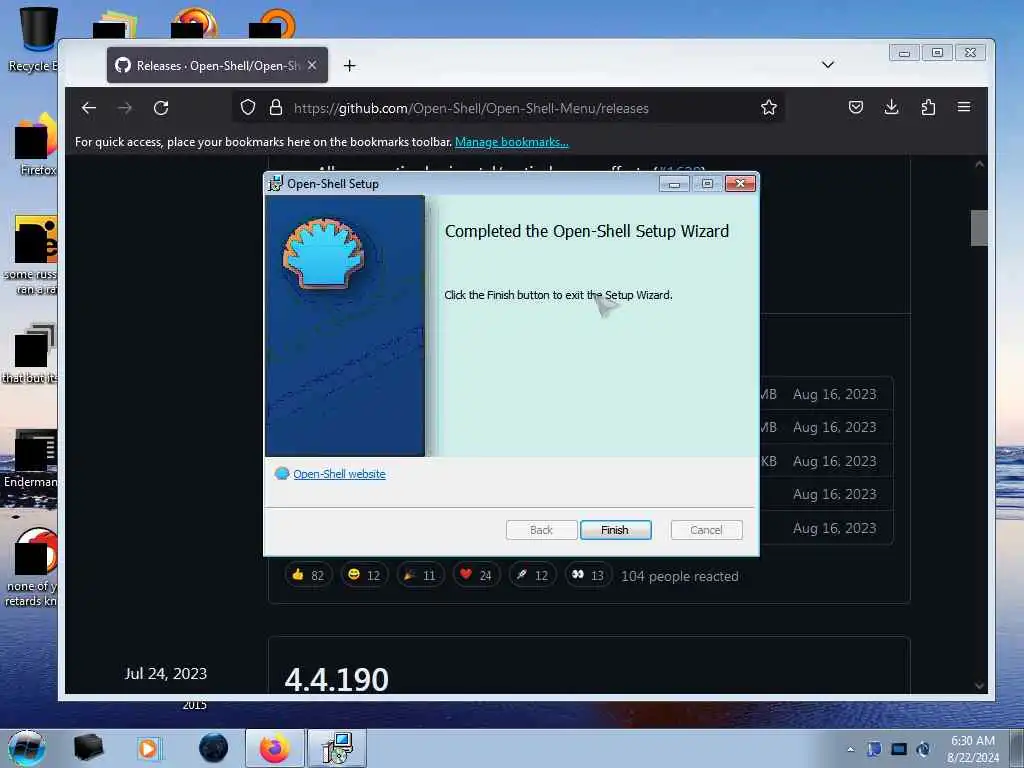Click the tada reaction 11
Image resolution: width=1024 pixels, height=768 pixels.
pos(420,575)
